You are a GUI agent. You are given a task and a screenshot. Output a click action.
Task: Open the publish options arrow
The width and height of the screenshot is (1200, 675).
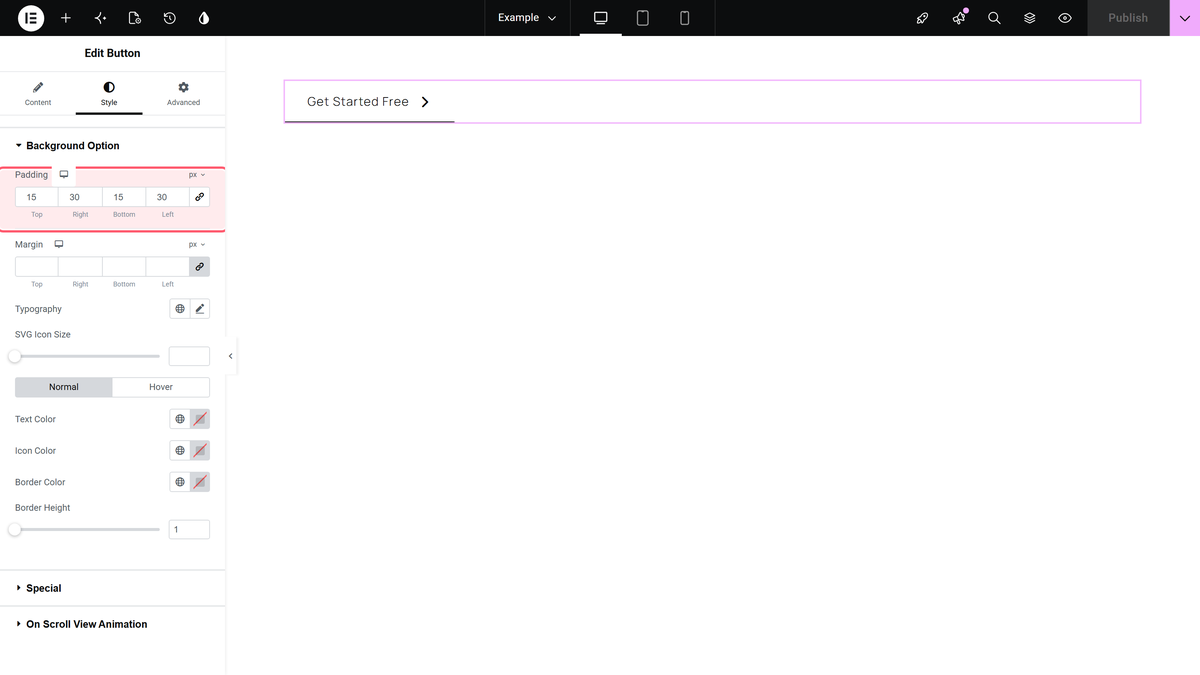[x=1185, y=18]
